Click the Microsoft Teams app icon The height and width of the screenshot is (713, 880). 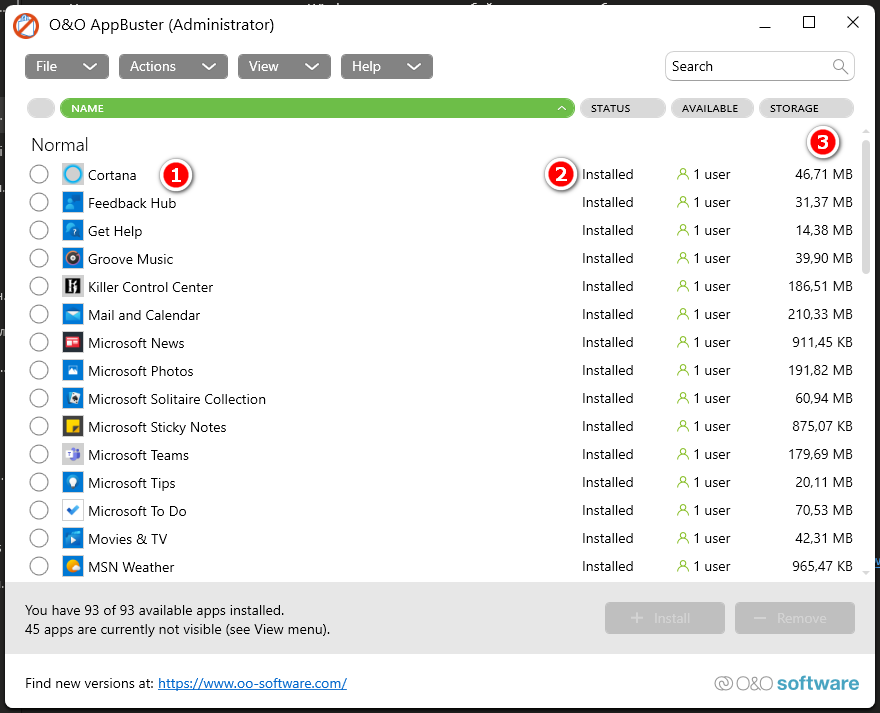pos(72,454)
